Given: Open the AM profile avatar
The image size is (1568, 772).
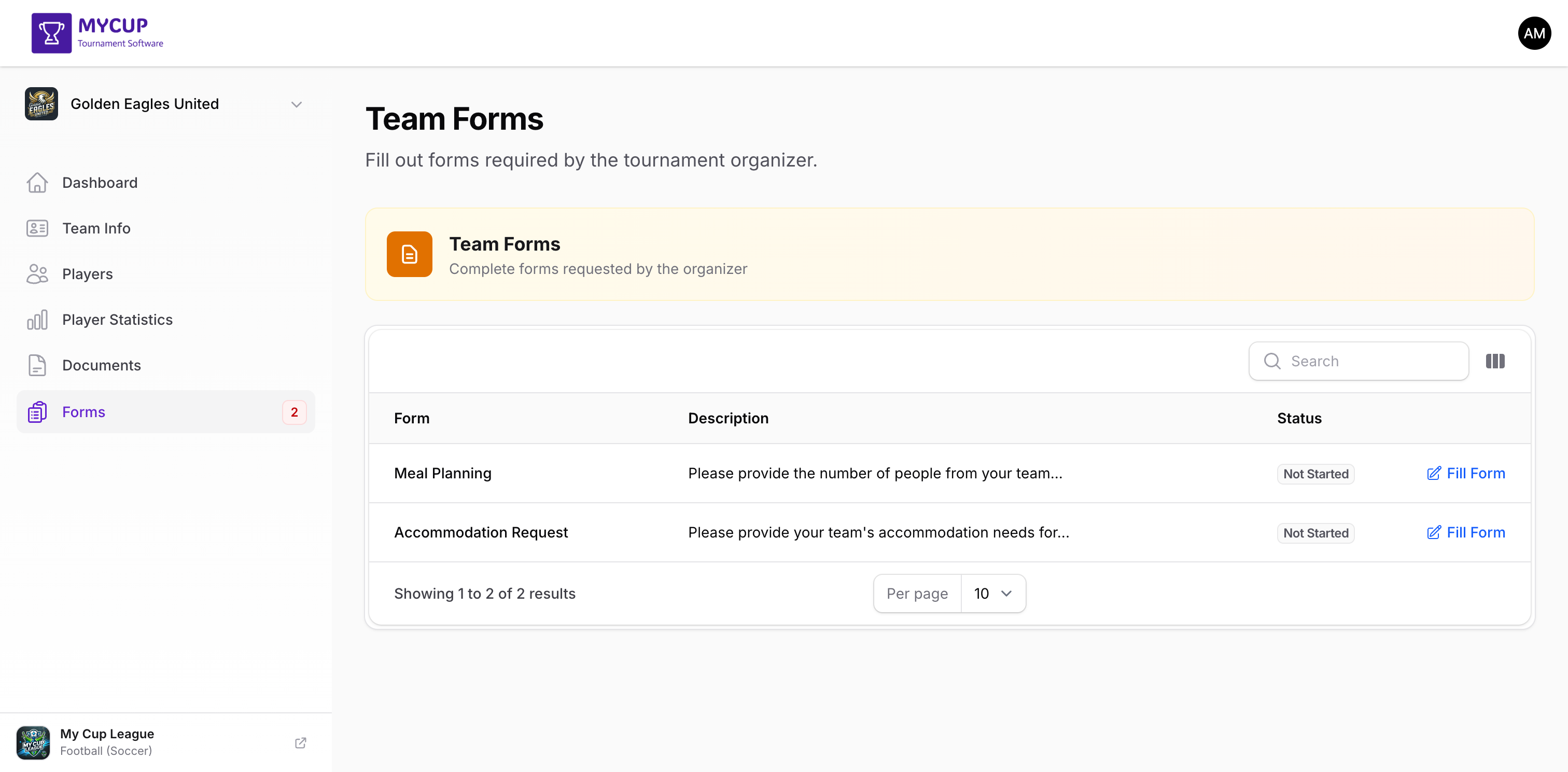Looking at the screenshot, I should [1534, 33].
